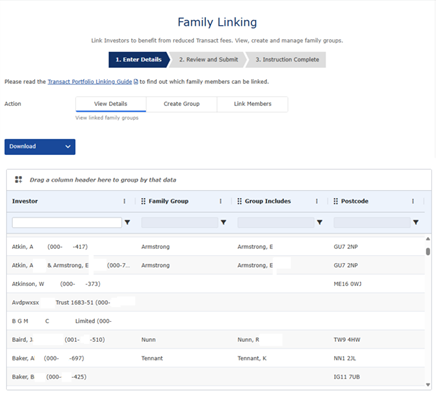Click the IG11 7UB postcode cell
The width and height of the screenshot is (436, 397).
tap(347, 377)
